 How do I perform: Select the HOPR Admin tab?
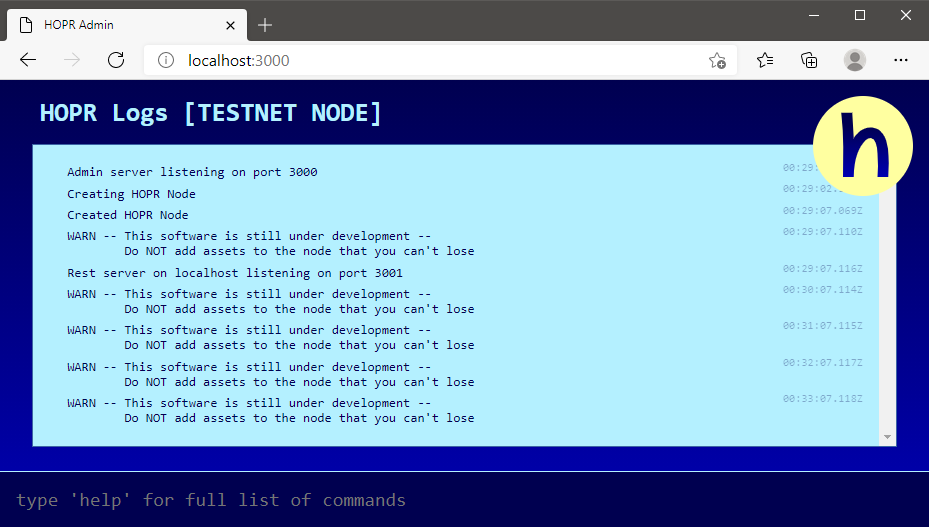pos(127,25)
